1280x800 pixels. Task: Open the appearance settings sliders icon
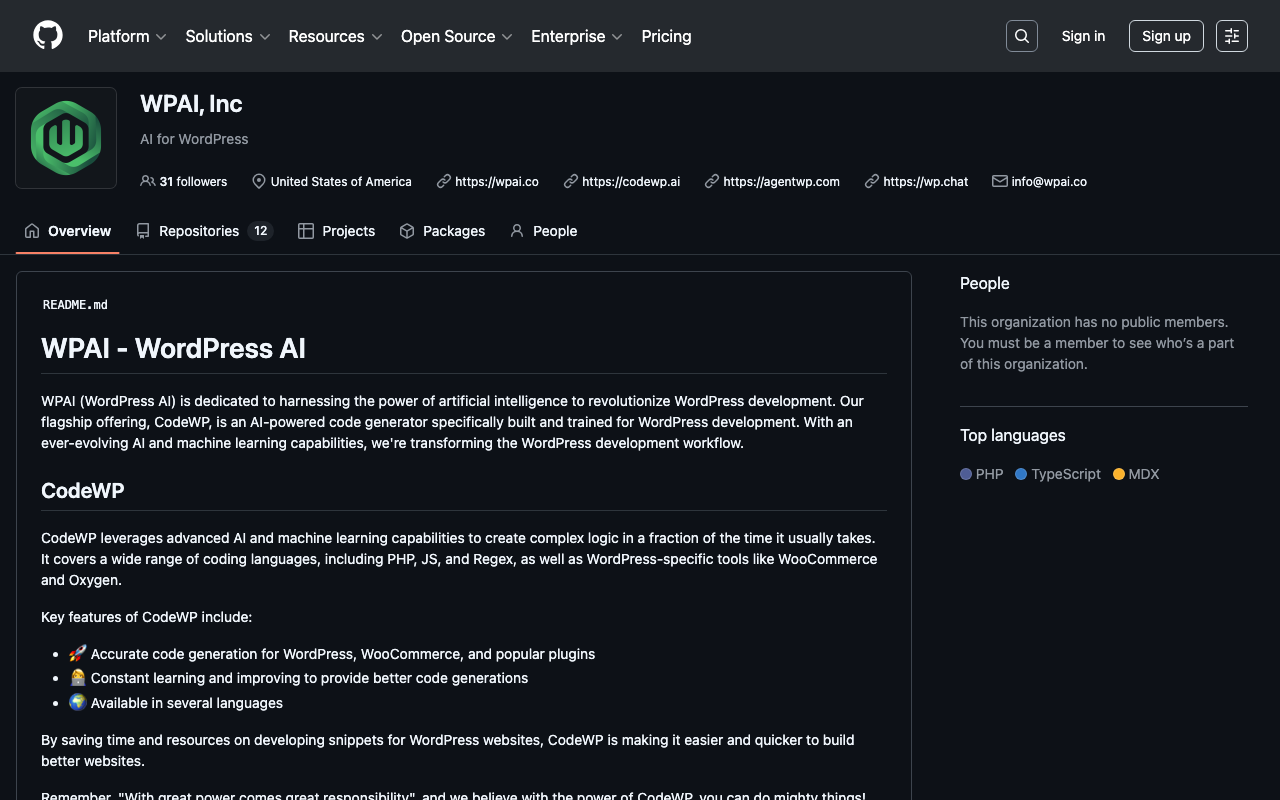coord(1231,36)
